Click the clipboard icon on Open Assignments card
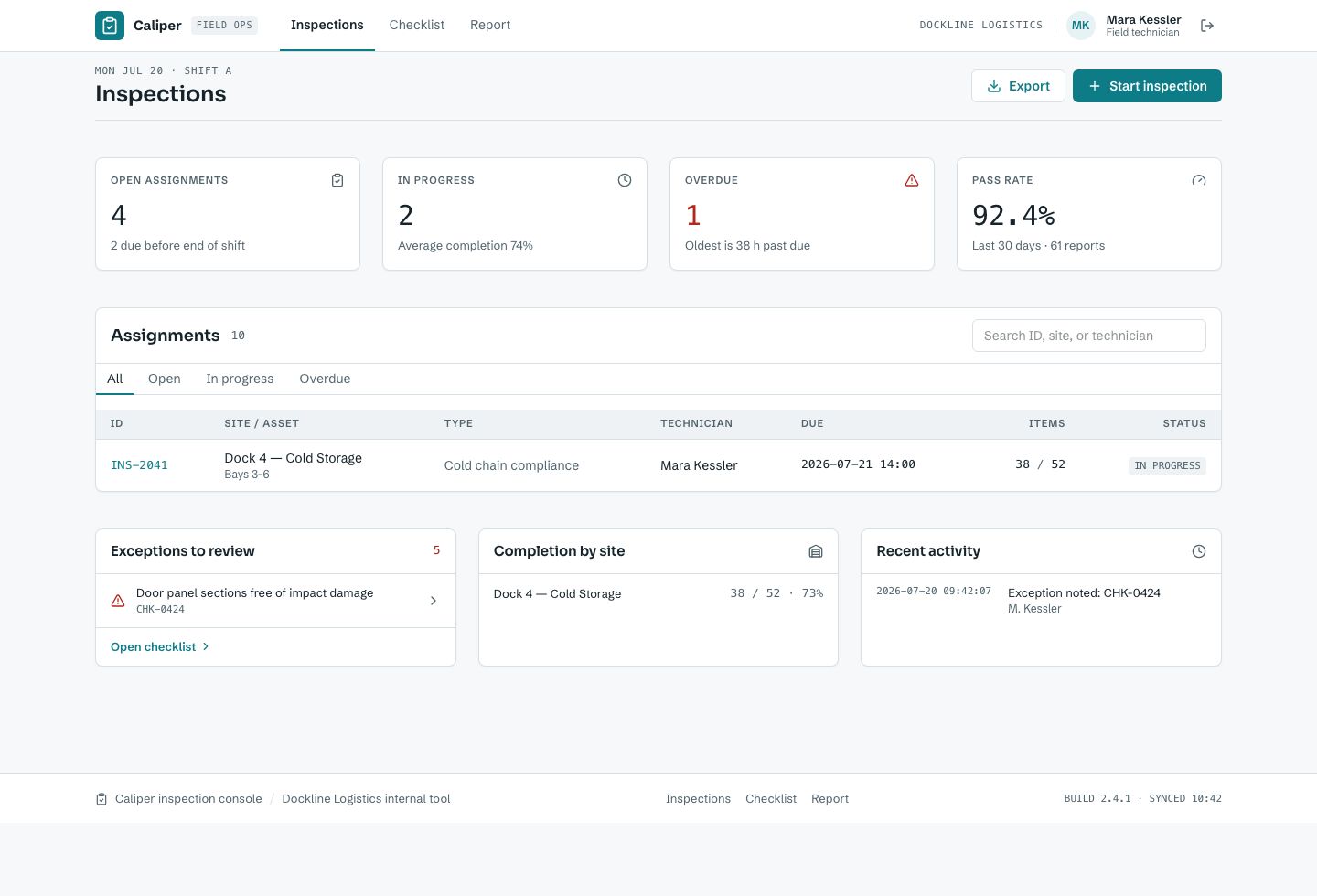 click(x=337, y=180)
